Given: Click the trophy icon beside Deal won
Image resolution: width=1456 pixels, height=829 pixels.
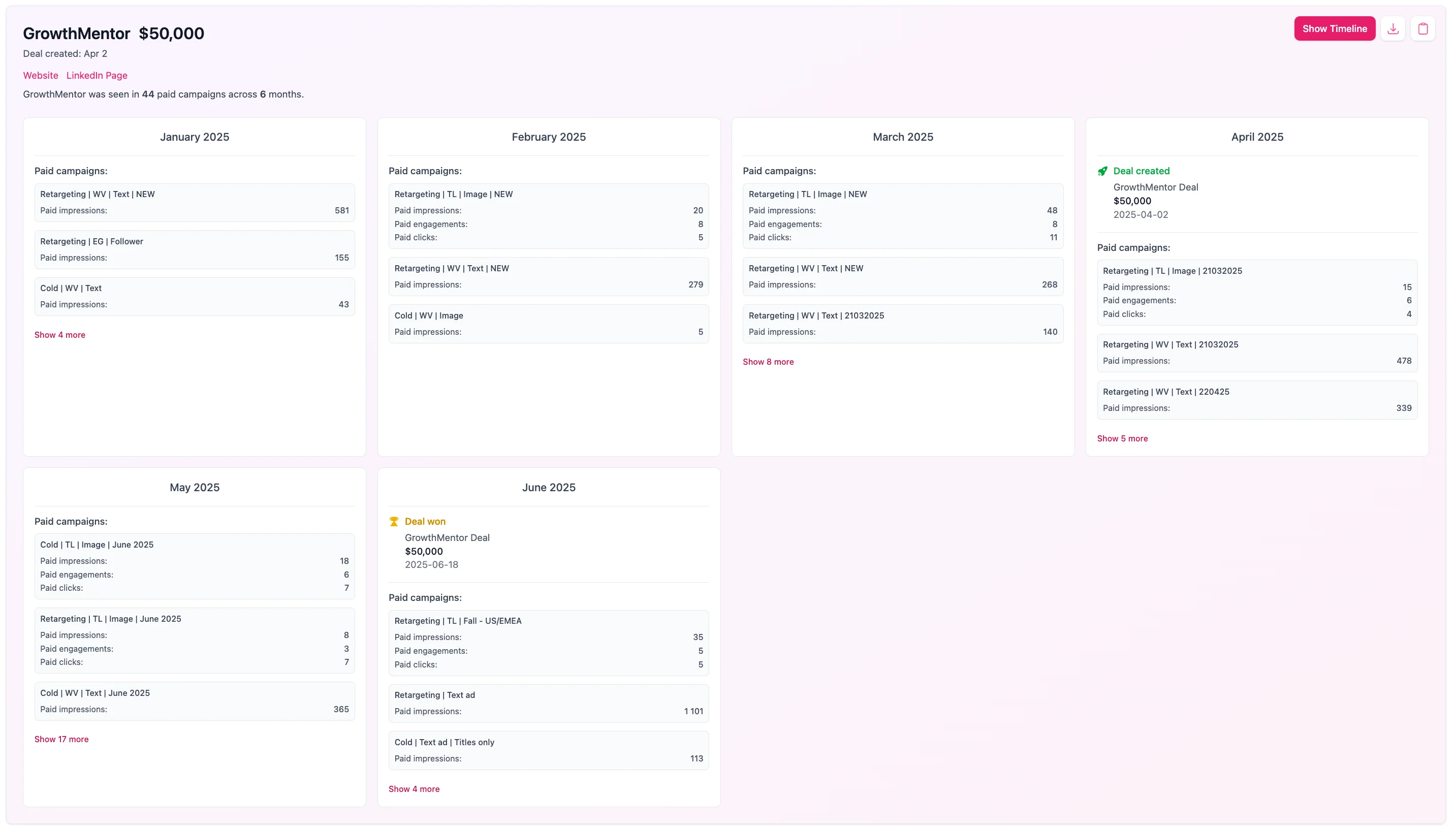Looking at the screenshot, I should tap(394, 521).
